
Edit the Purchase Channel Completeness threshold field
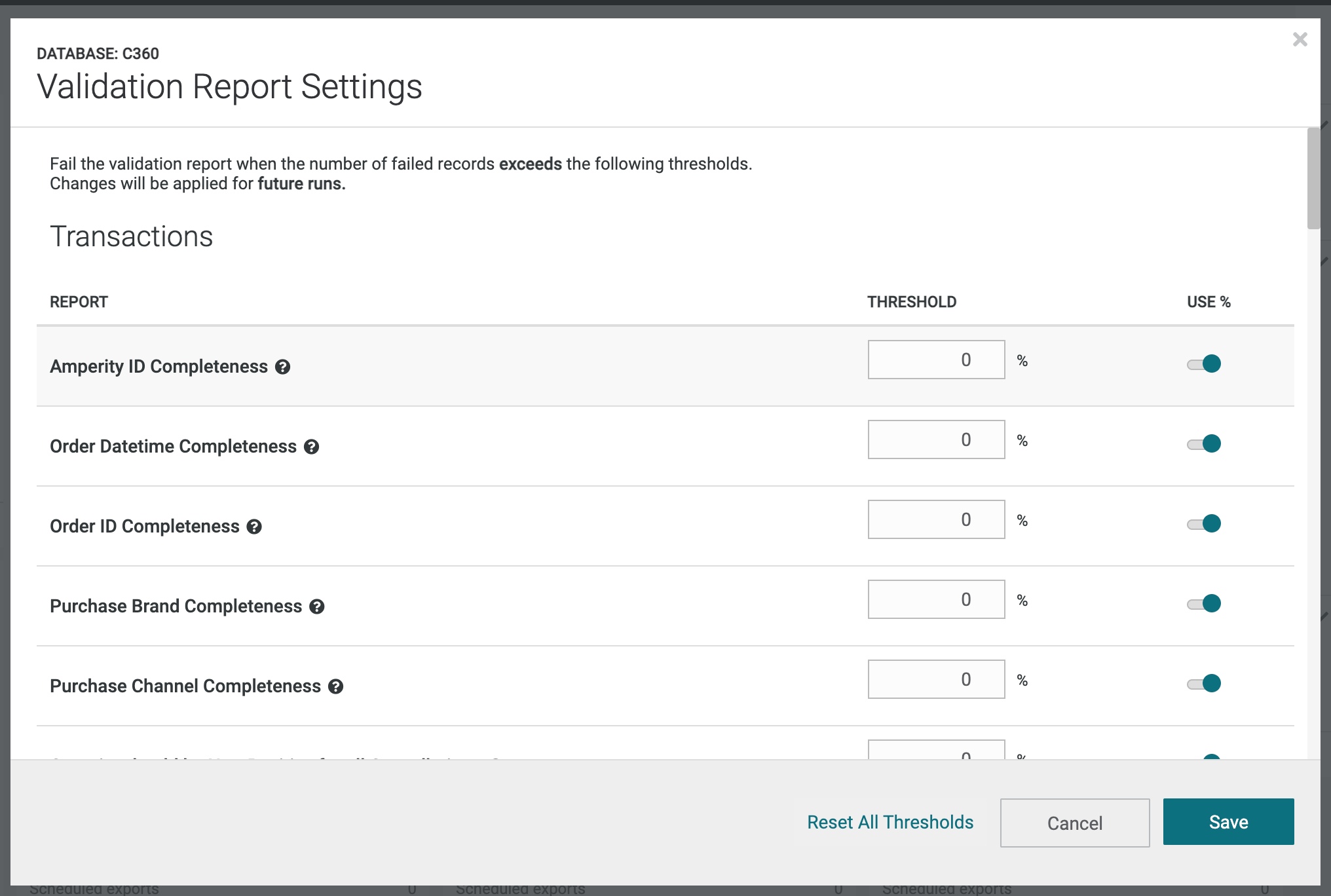click(936, 679)
